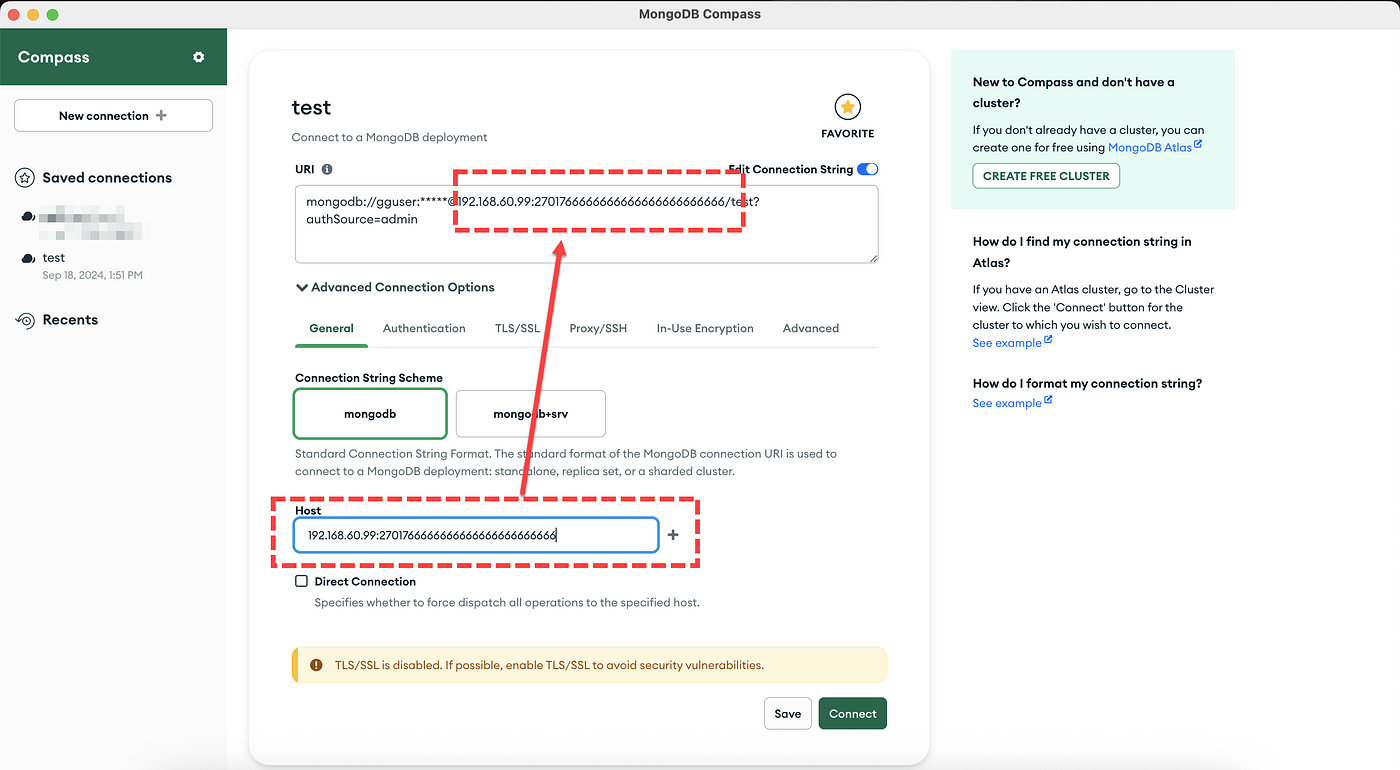Open See example link for Atlas connection string

1012,342
